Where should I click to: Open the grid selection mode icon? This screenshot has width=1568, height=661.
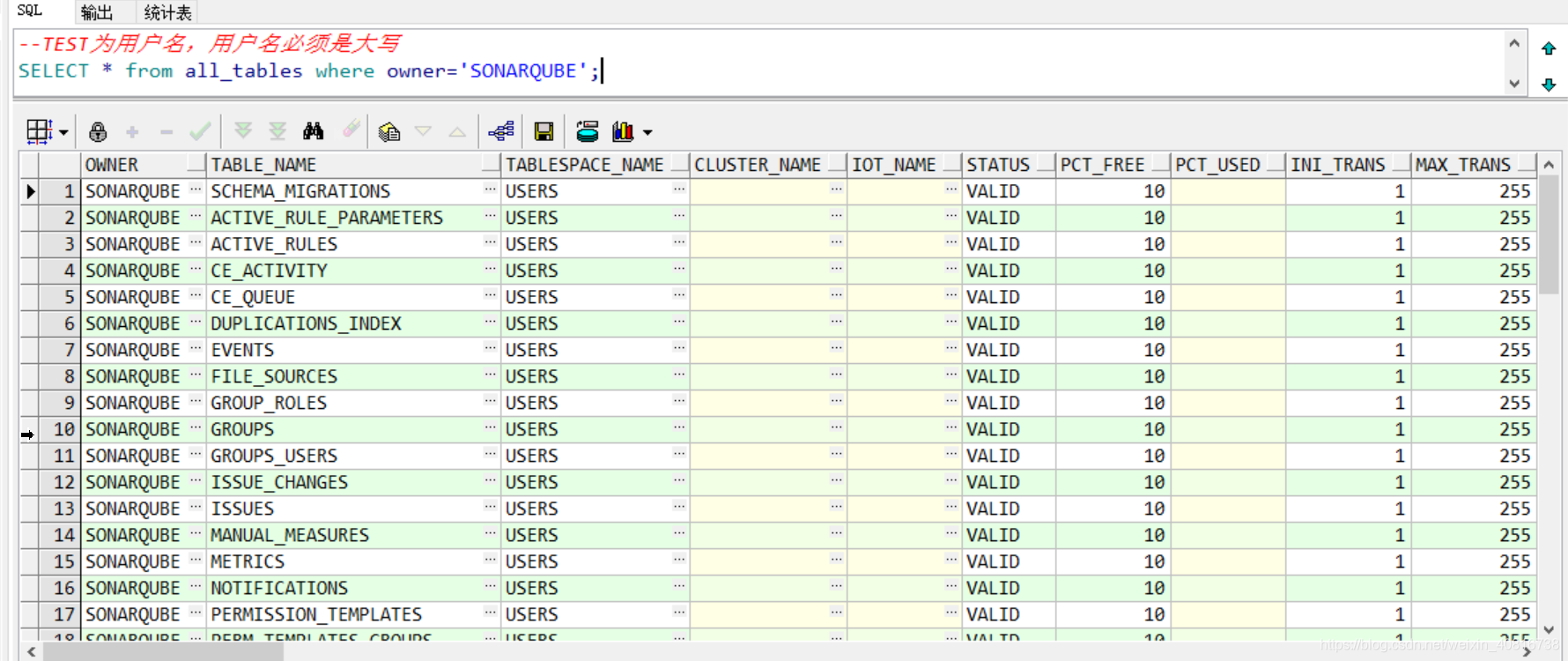tap(39, 132)
